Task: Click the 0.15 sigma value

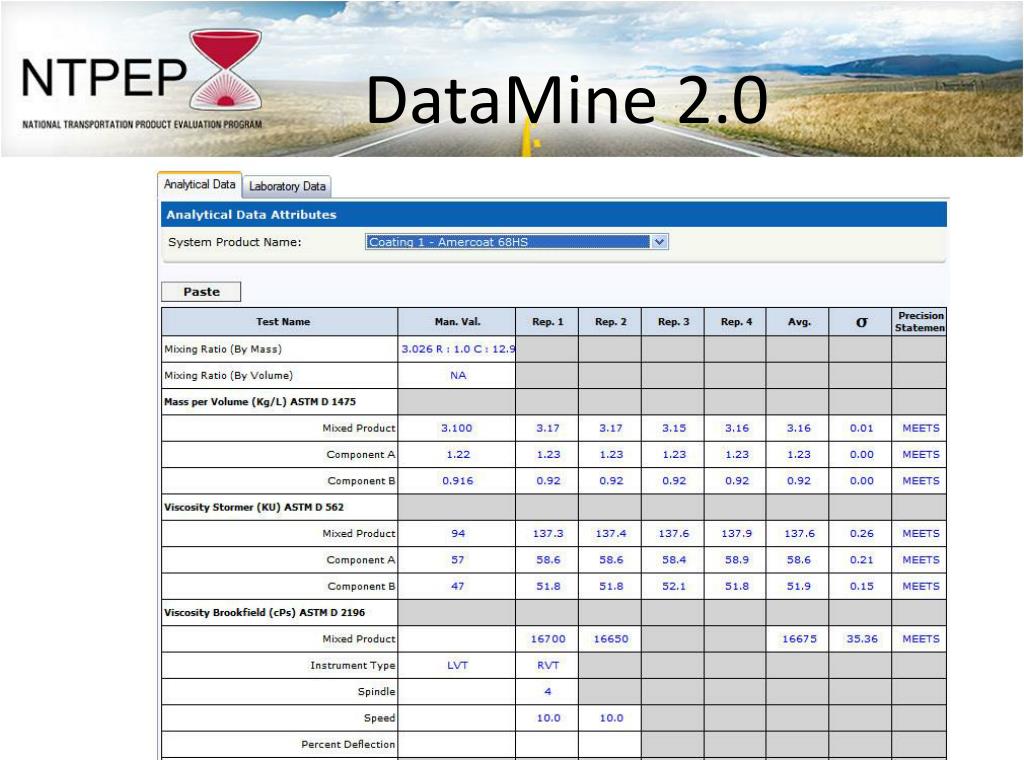Action: click(x=861, y=586)
